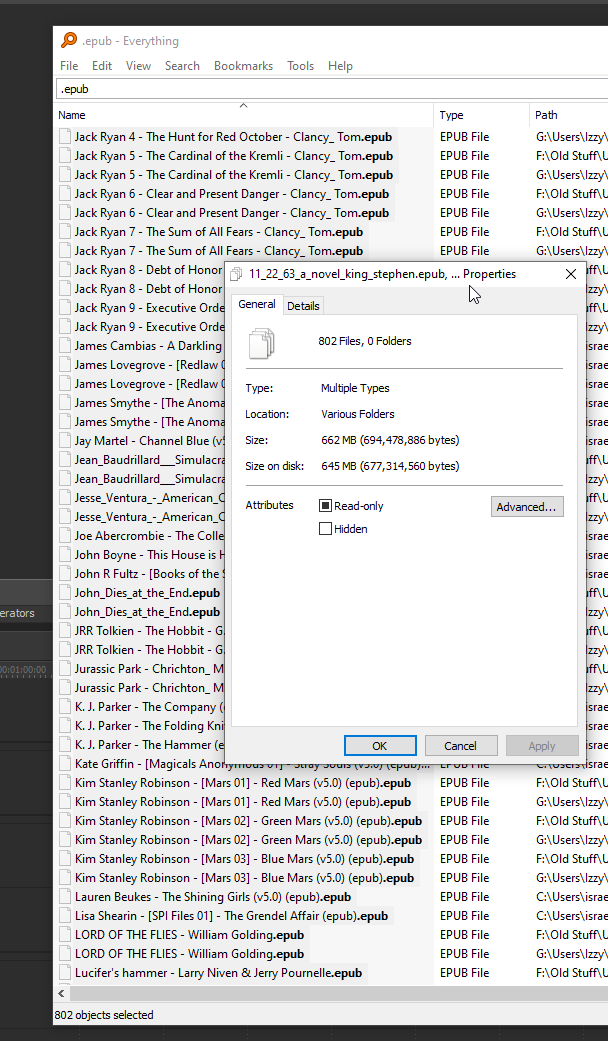Click the horizontal scrollbar track
This screenshot has height=1041, width=608.
click(x=339, y=993)
